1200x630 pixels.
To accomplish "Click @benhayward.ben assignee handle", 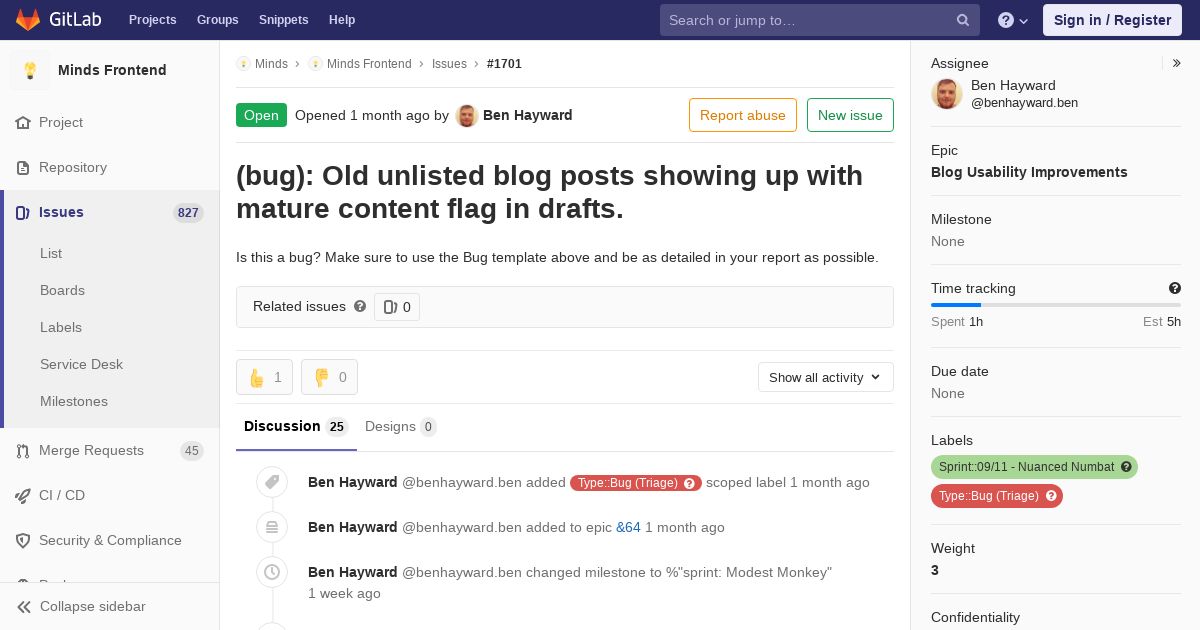I will click(x=1024, y=102).
